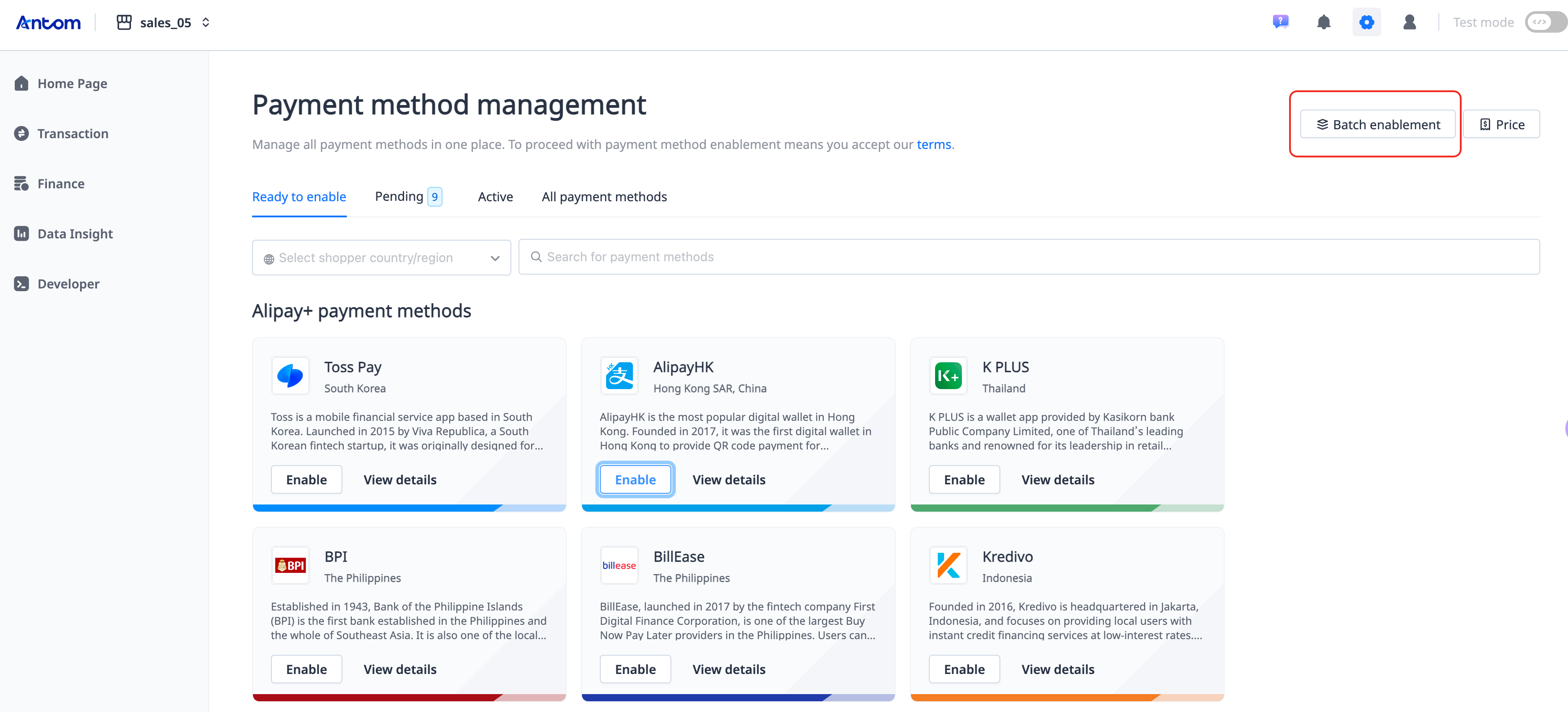This screenshot has height=712, width=1568.
Task: Click the Finance sidebar icon
Action: pos(21,183)
